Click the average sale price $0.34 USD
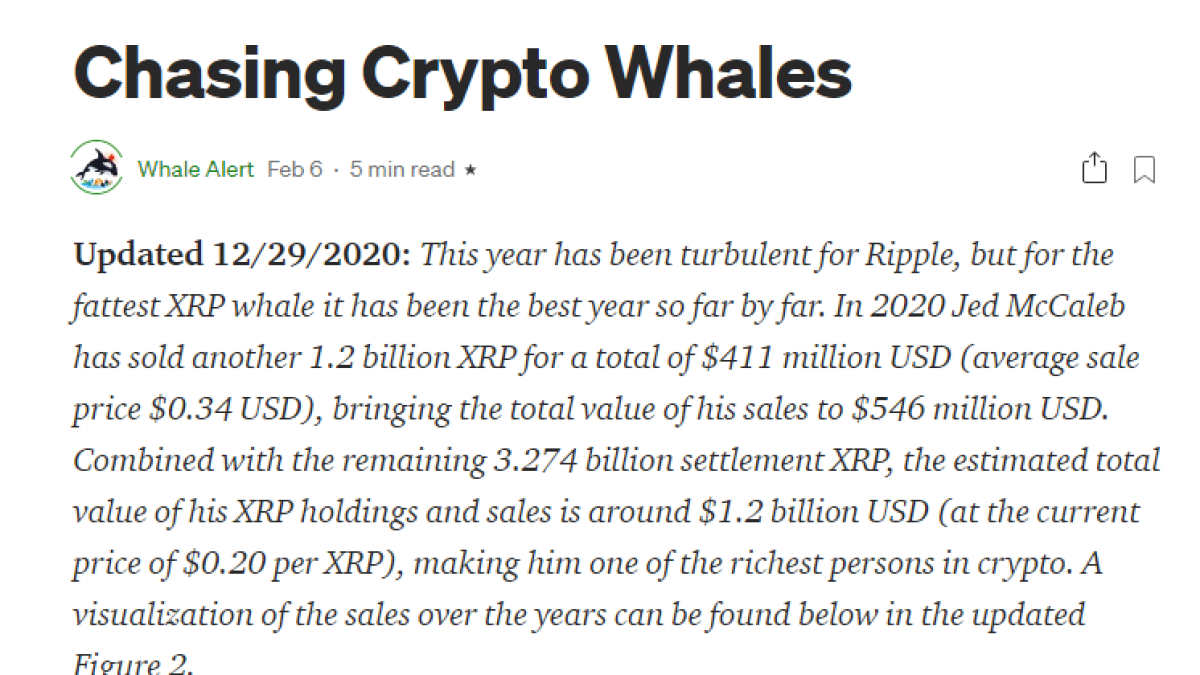The height and width of the screenshot is (675, 1200). [x=200, y=409]
